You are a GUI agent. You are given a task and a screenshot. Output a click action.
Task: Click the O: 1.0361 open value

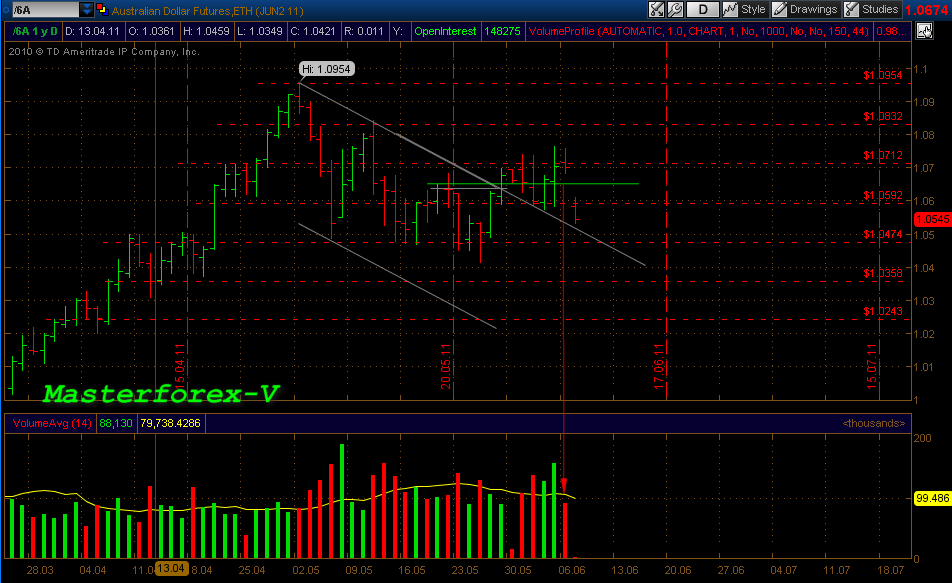pos(151,31)
